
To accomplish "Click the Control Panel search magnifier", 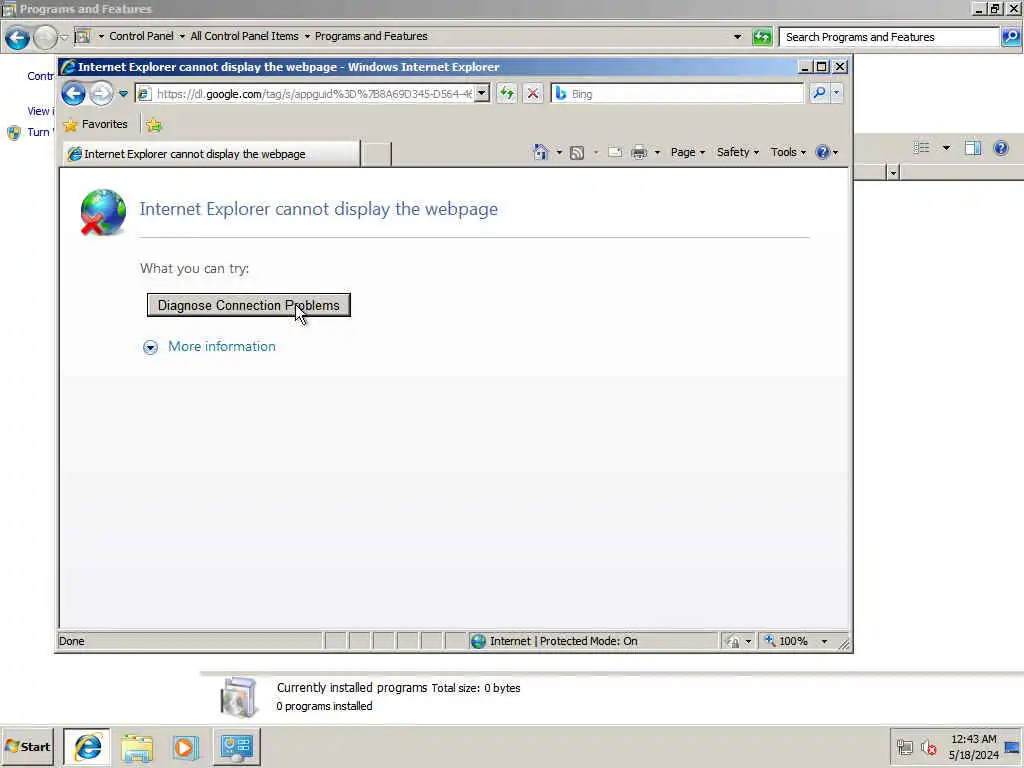I will (x=1010, y=37).
